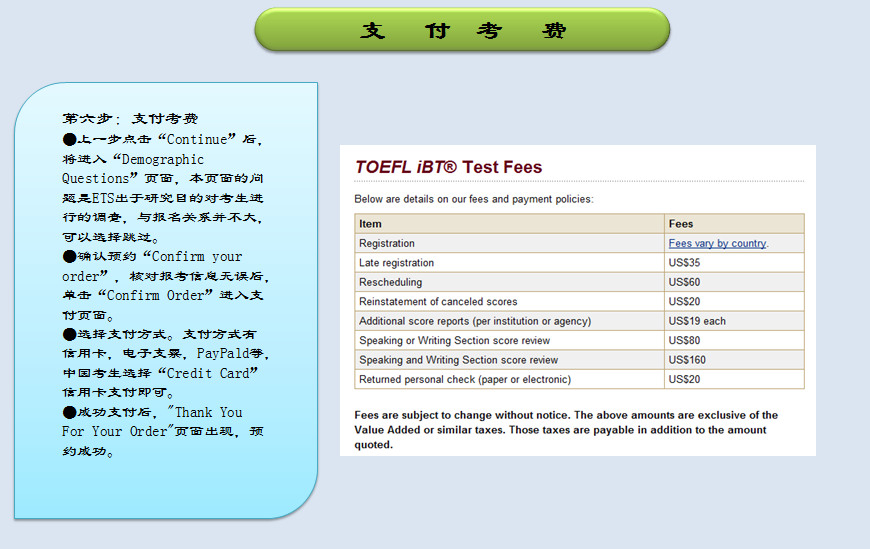Open the 'Fees vary by country' link
This screenshot has width=870, height=549.
click(717, 243)
